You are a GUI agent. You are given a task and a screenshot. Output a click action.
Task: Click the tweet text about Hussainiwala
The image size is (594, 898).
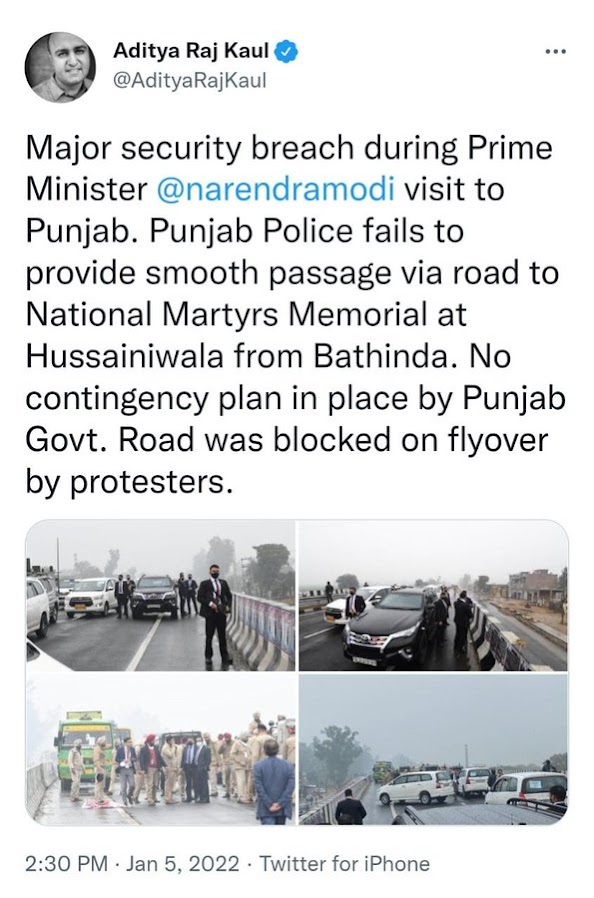(x=295, y=314)
